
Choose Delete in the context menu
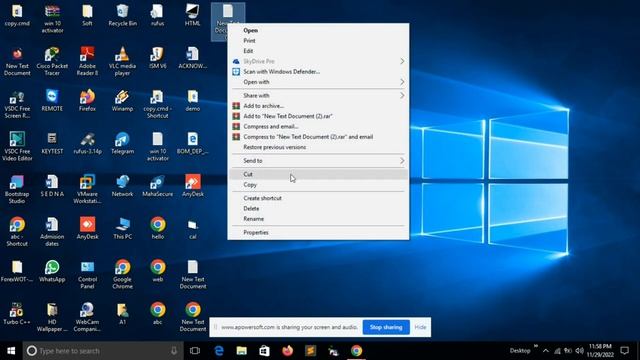318,209
